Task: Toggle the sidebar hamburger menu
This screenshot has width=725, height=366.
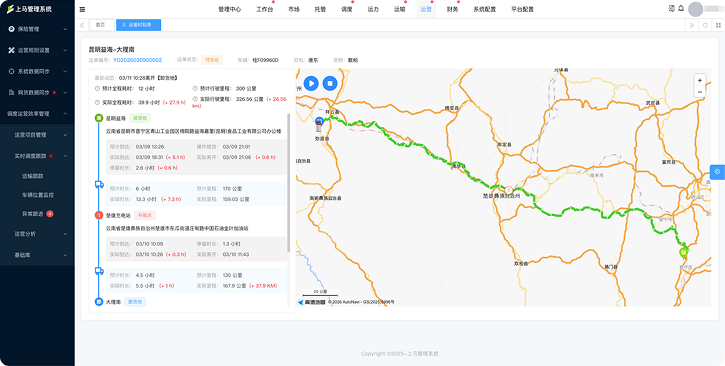Action: point(82,9)
